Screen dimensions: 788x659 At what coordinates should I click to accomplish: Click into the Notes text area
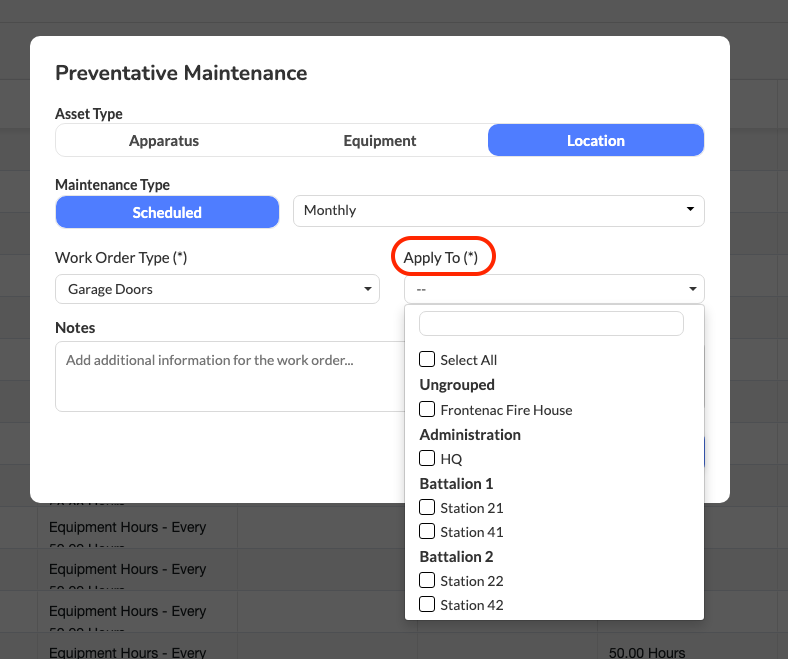(230, 376)
